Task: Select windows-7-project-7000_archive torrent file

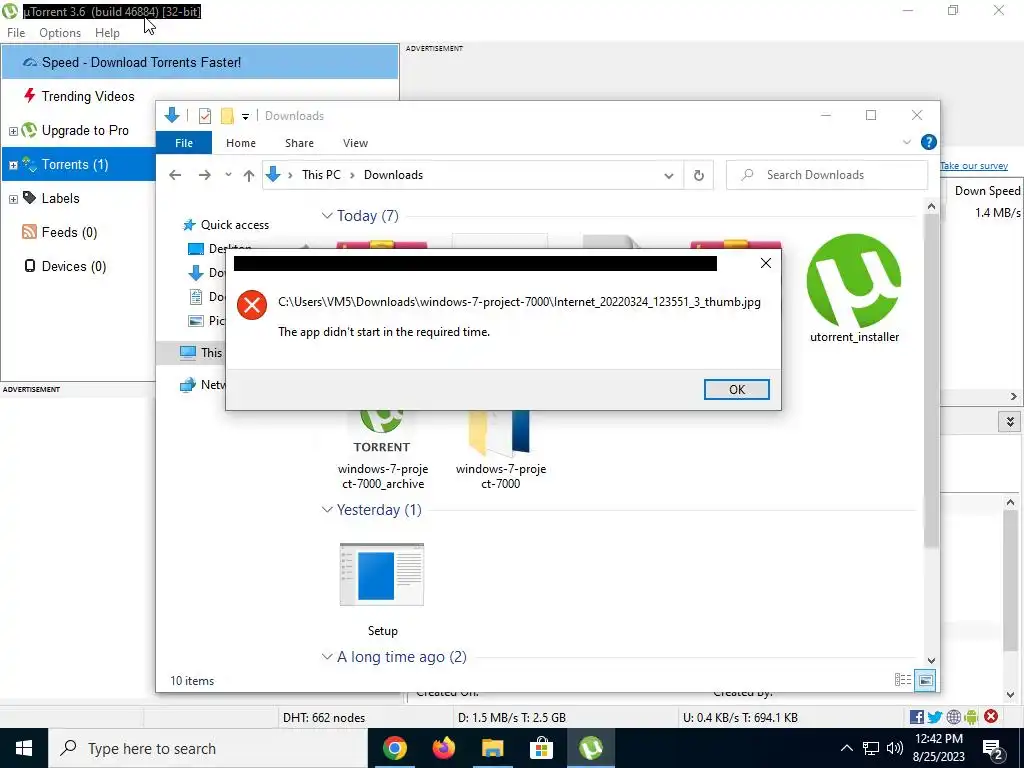Action: click(383, 451)
